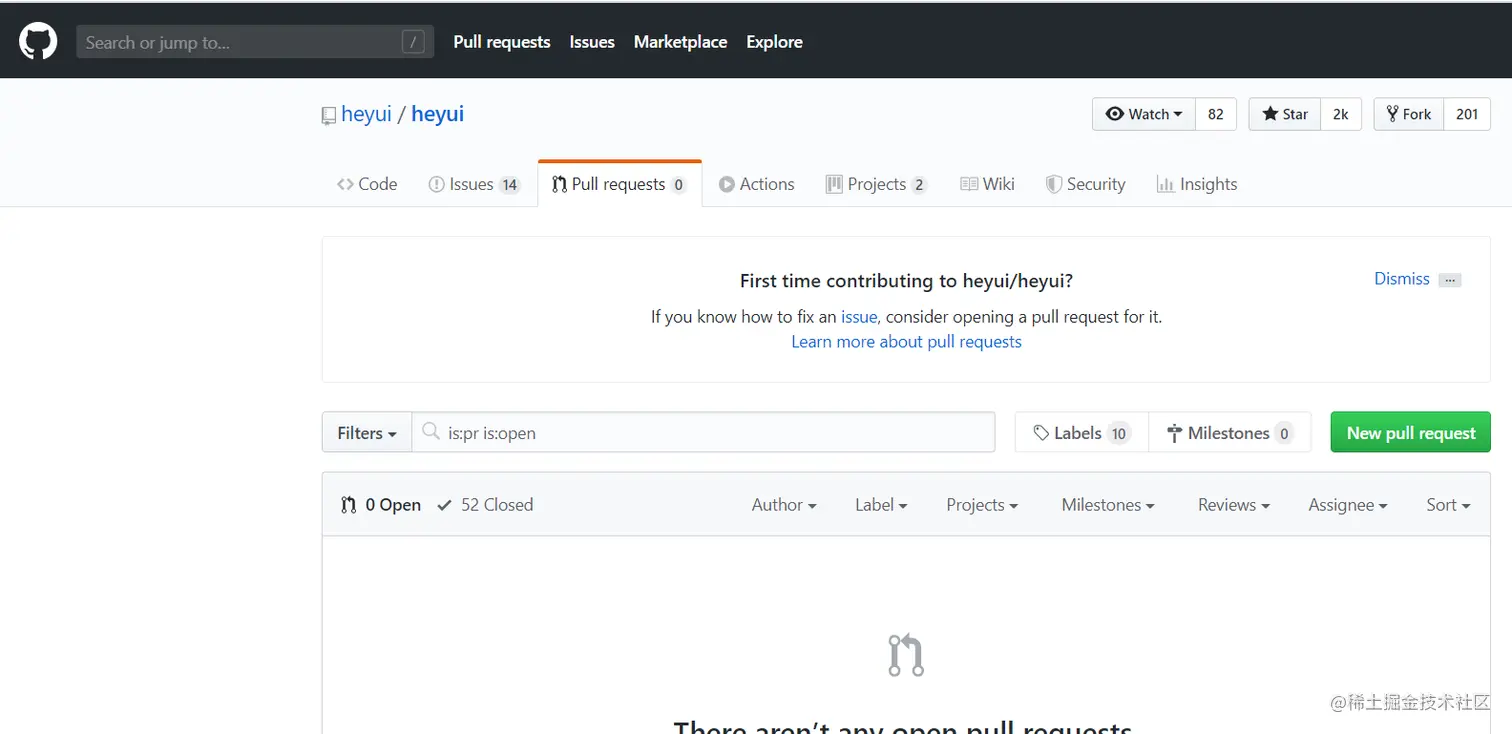View the 82 watchers count
Viewport: 1512px width, 734px height.
[1216, 114]
